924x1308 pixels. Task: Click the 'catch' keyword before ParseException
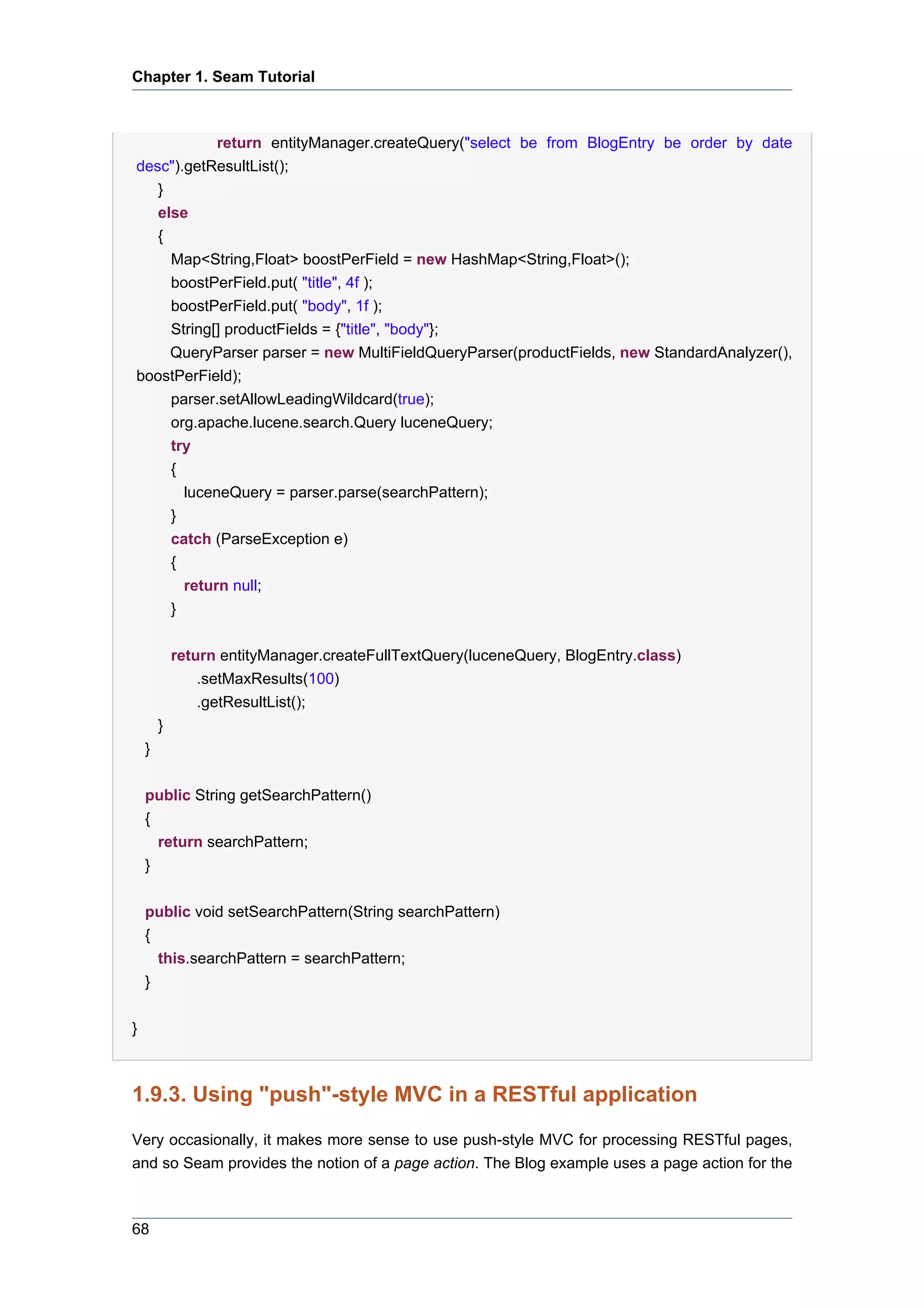click(x=191, y=539)
